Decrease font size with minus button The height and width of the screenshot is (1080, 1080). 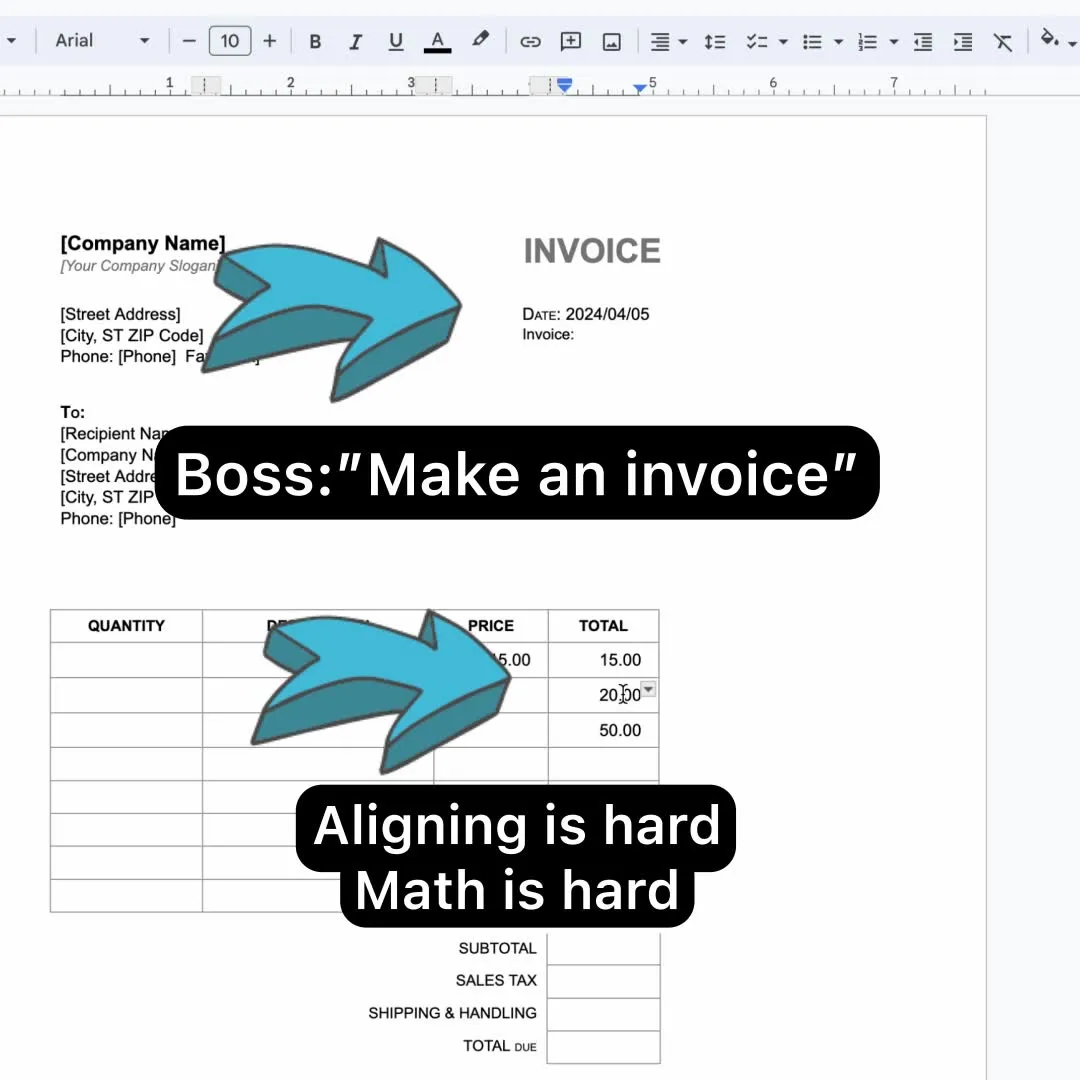[x=189, y=41]
